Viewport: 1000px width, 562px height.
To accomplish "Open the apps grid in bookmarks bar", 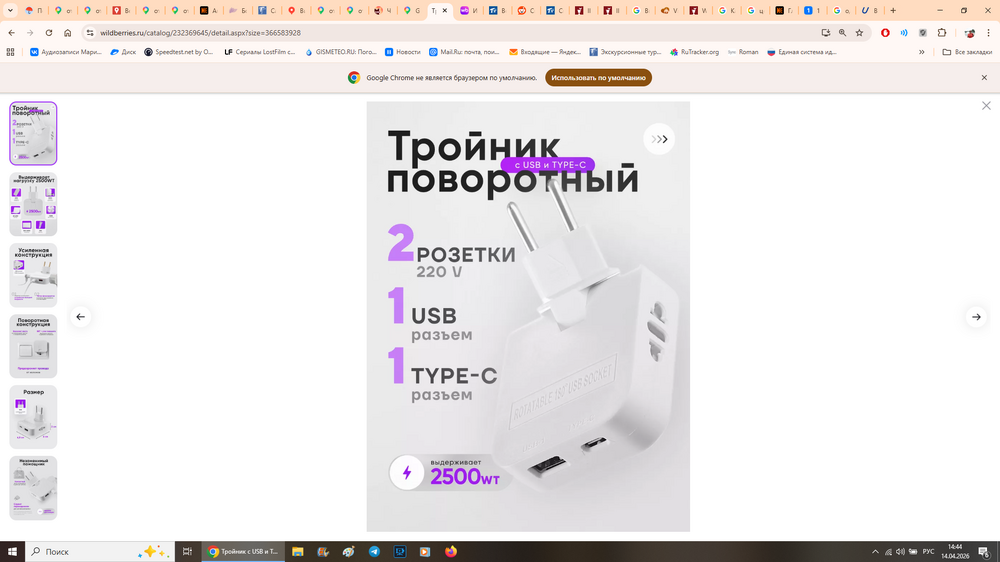I will 10,52.
